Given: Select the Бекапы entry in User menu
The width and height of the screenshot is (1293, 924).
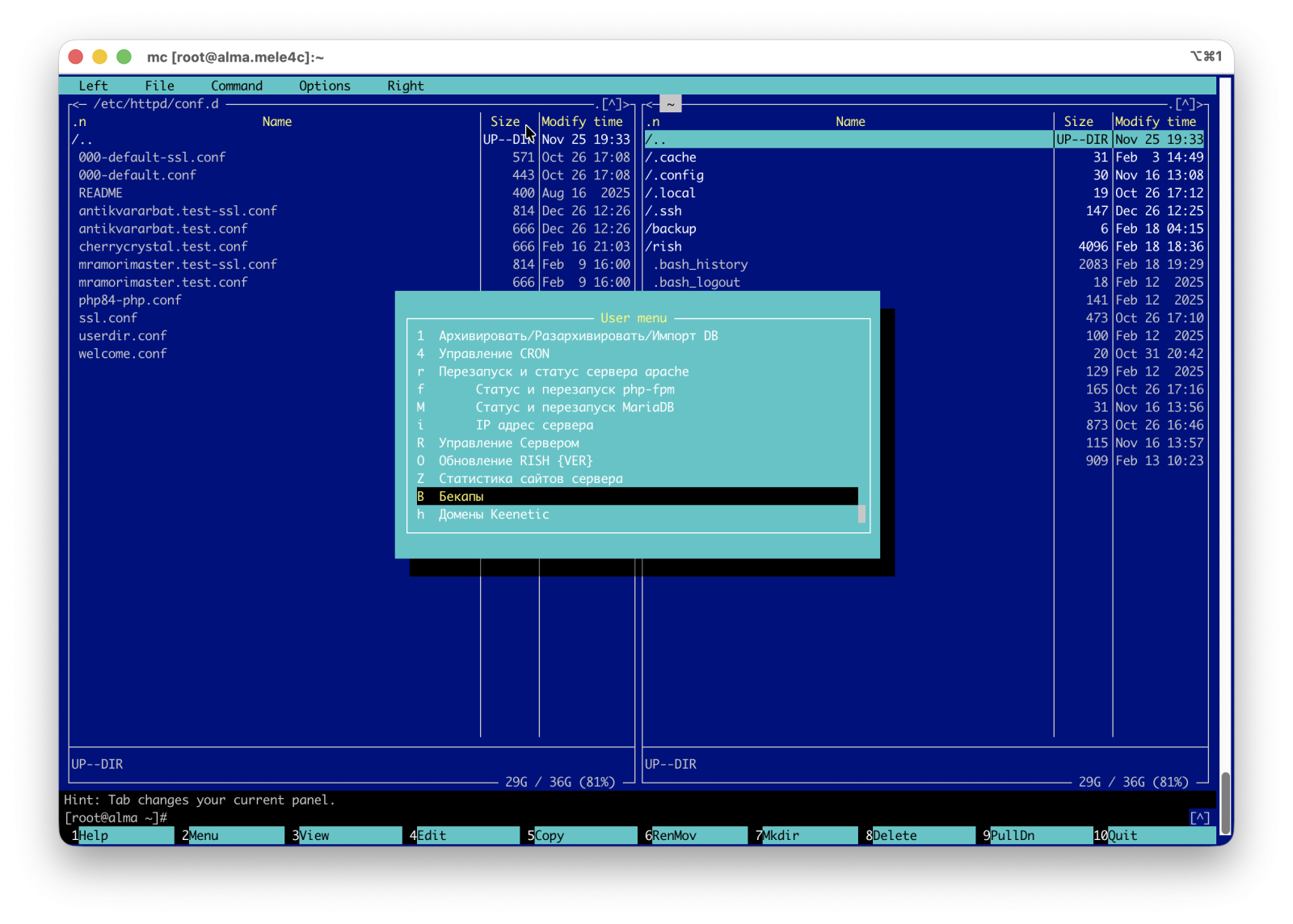Looking at the screenshot, I should tap(461, 497).
